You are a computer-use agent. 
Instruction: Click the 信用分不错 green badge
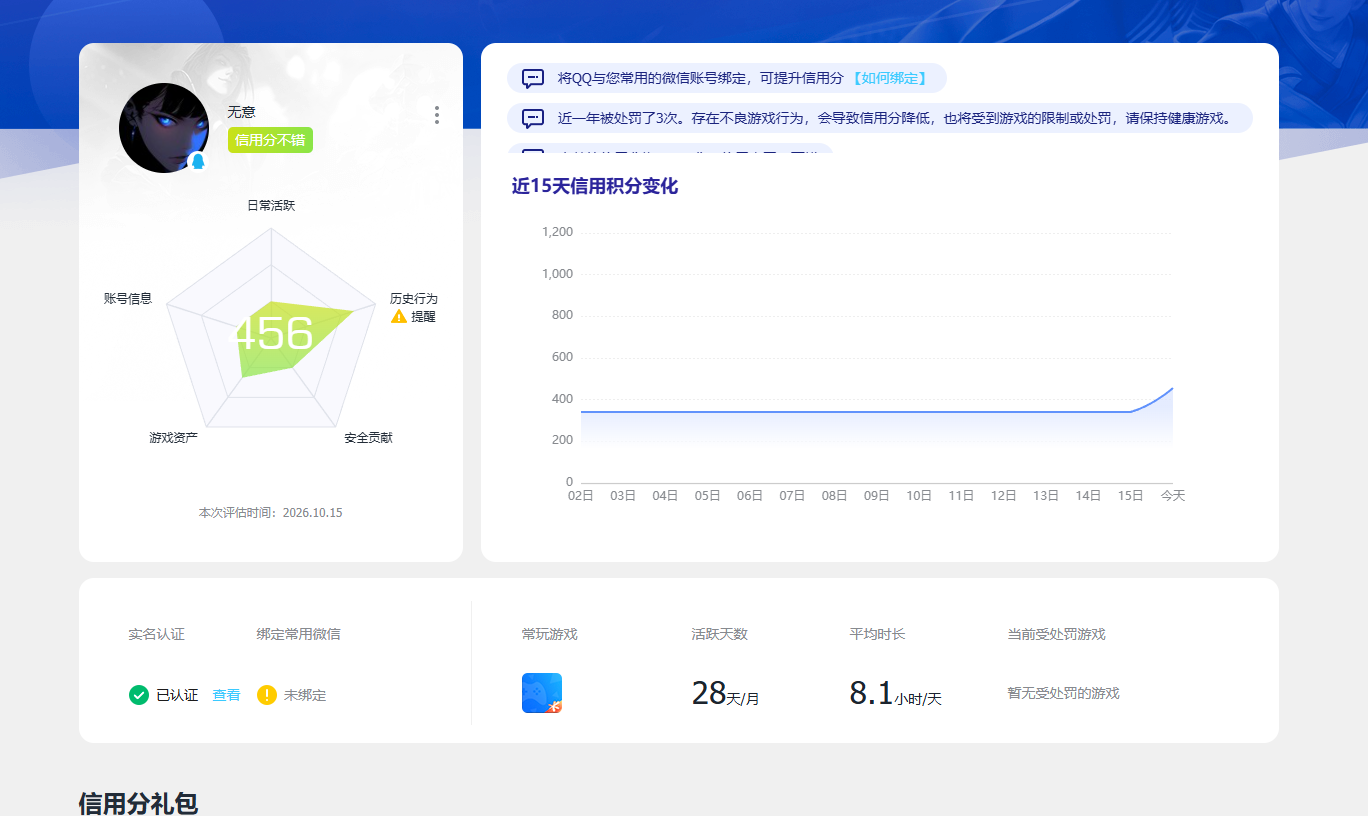pos(270,140)
